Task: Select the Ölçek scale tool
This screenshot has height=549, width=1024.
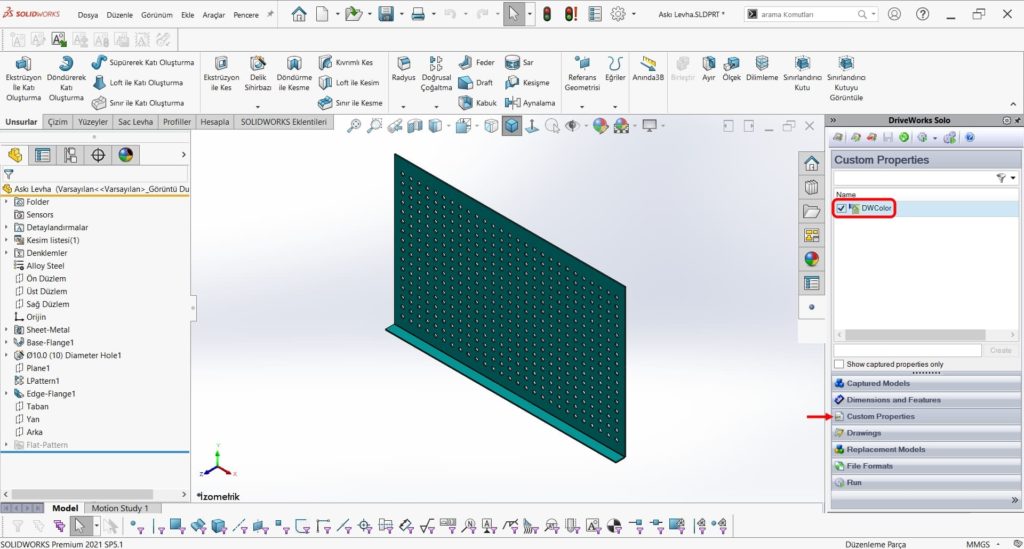Action: pos(731,69)
